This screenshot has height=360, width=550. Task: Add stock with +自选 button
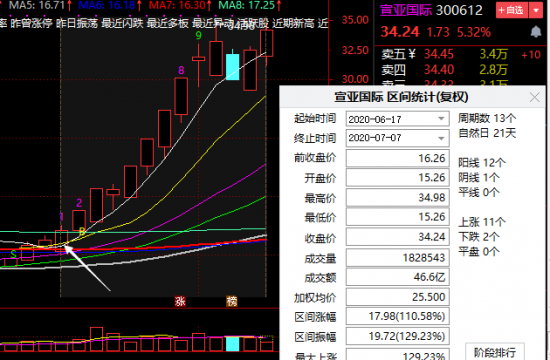point(511,10)
